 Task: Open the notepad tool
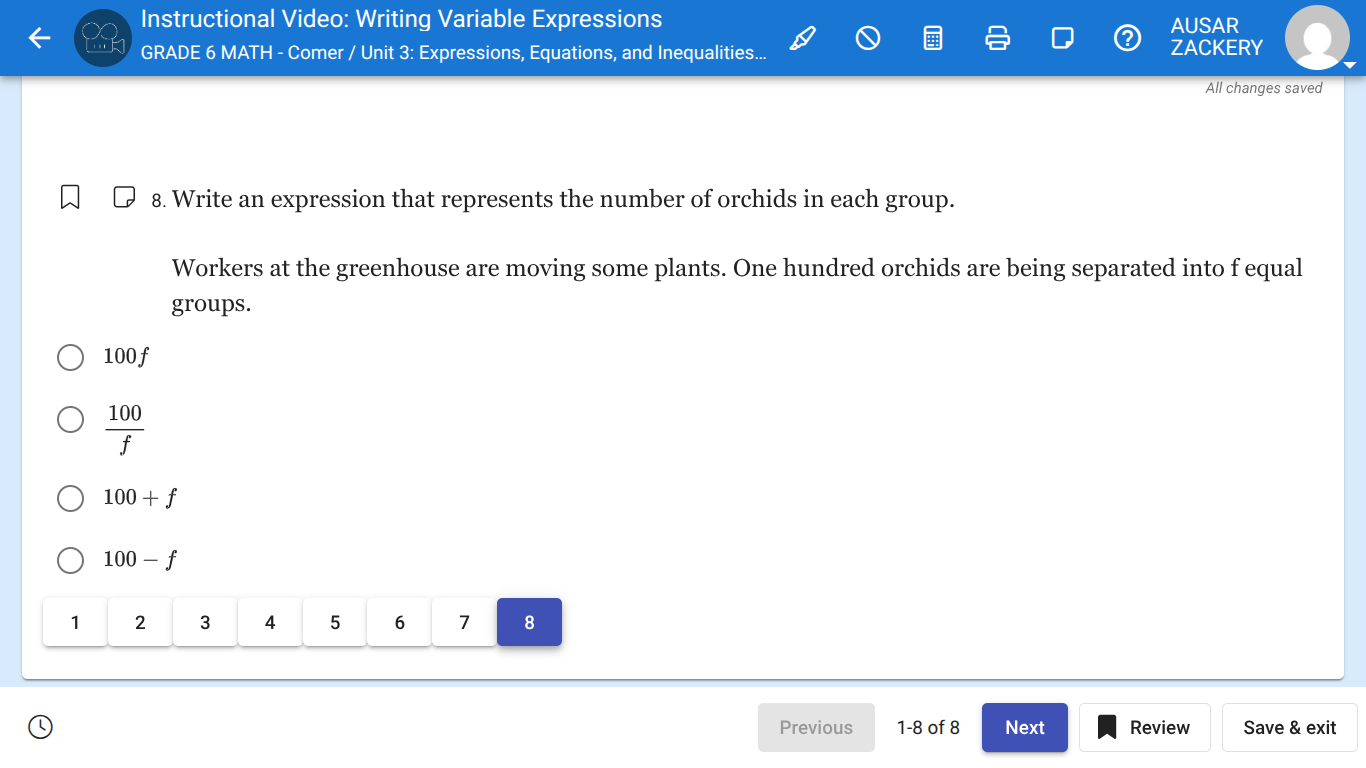(x=1062, y=38)
